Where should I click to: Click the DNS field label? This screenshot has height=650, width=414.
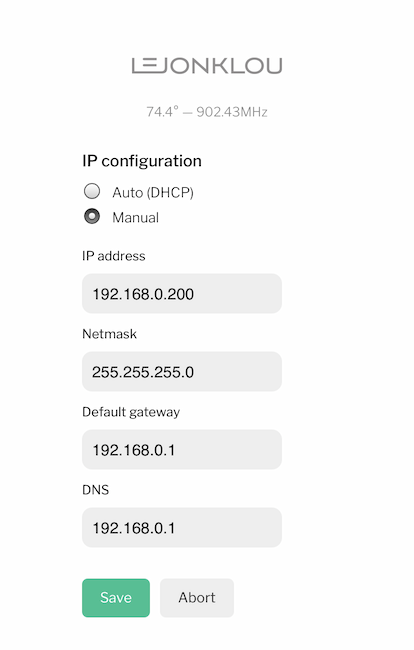point(95,490)
